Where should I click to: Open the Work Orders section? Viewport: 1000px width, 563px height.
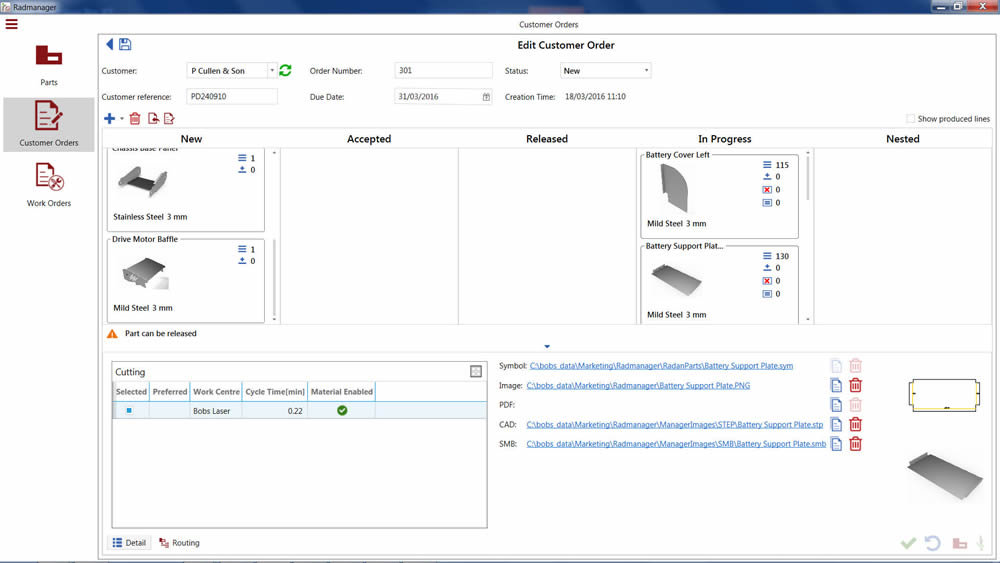click(48, 185)
